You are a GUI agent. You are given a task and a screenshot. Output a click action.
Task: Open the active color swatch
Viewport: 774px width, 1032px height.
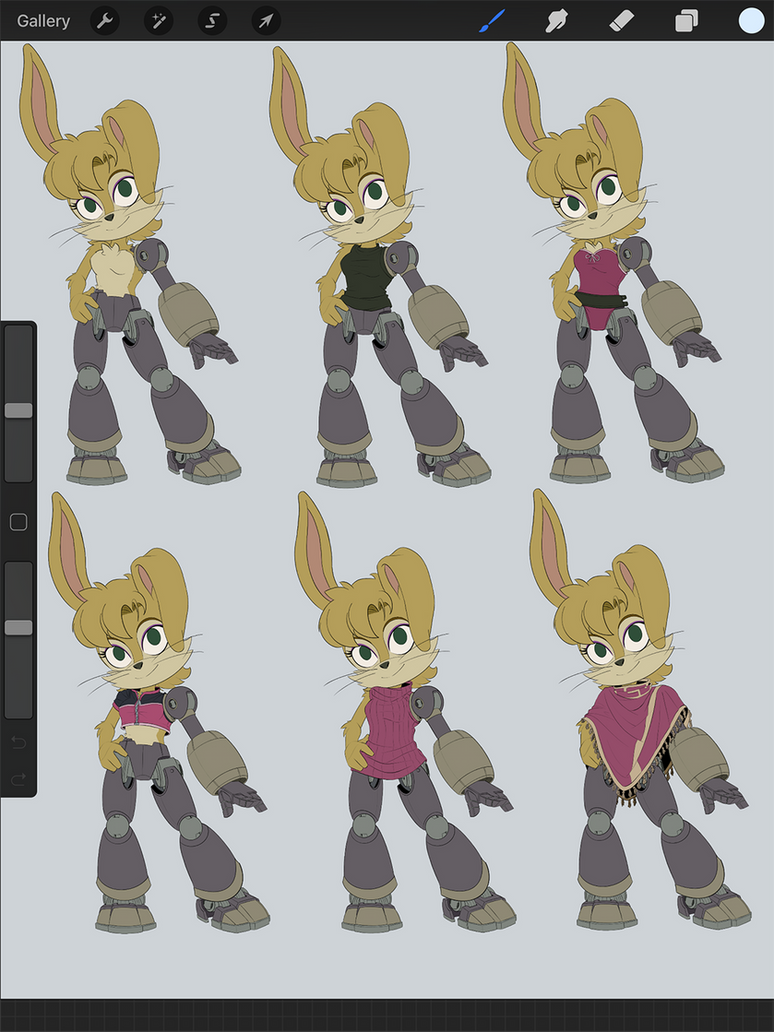point(751,21)
